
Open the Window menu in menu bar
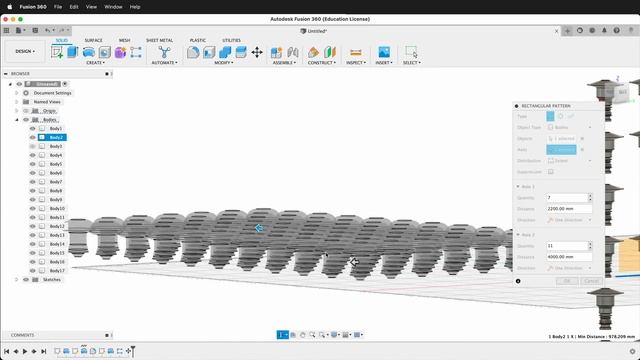tap(113, 7)
